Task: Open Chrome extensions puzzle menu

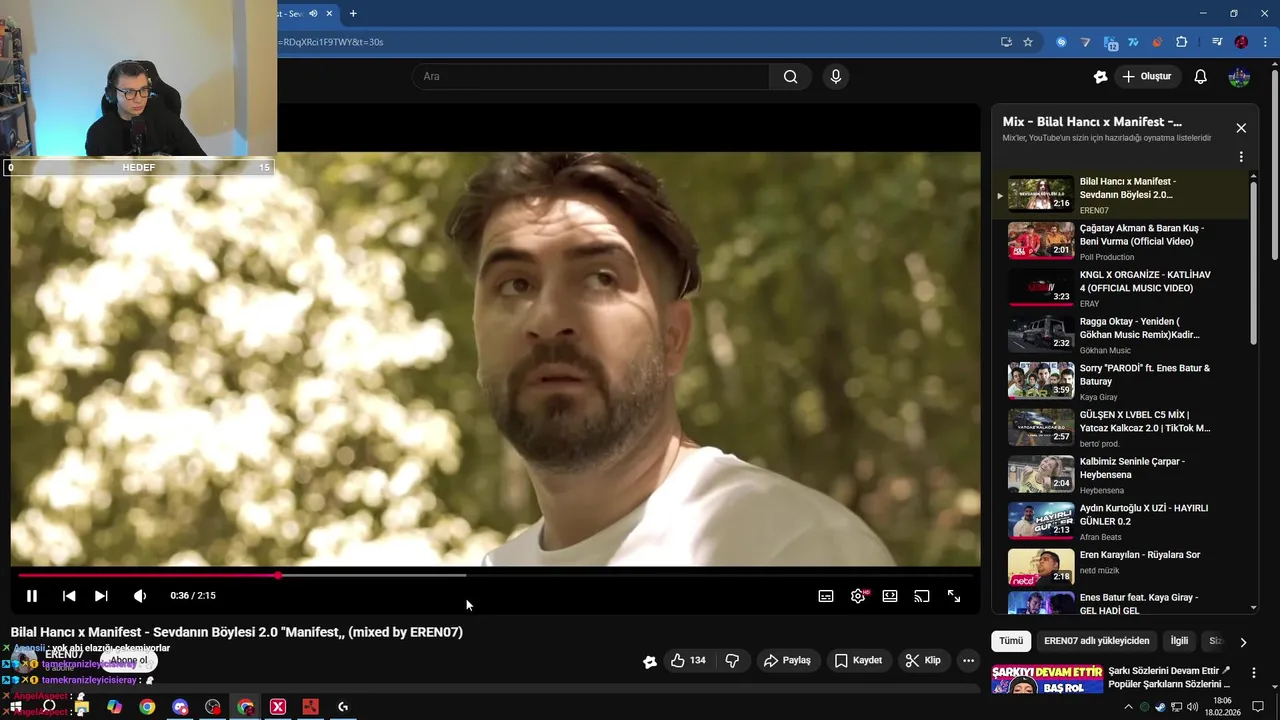Action: click(x=1181, y=42)
